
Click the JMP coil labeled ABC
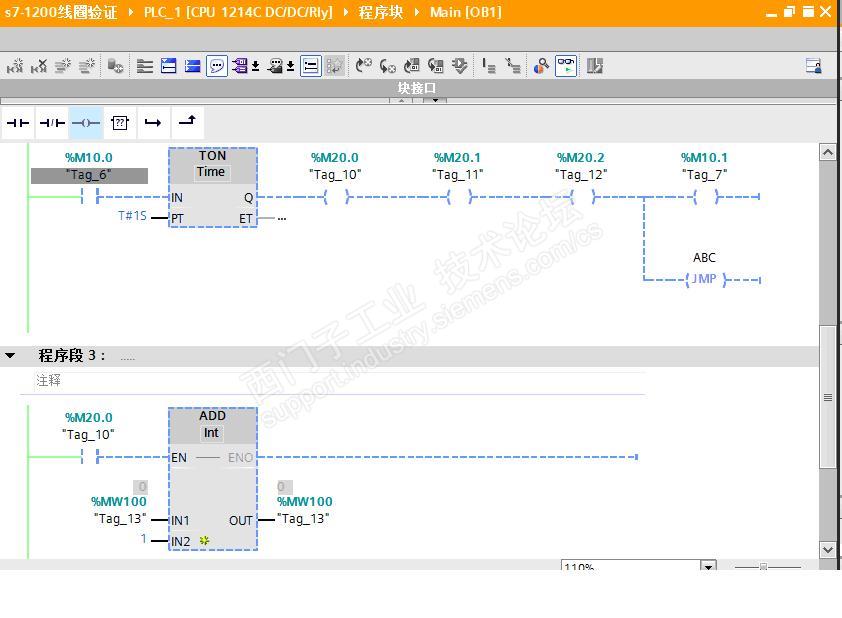pos(704,279)
